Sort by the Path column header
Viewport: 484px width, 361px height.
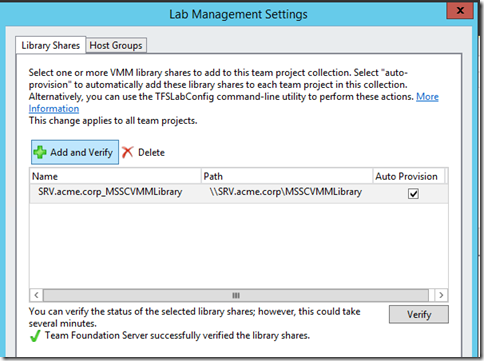287,176
